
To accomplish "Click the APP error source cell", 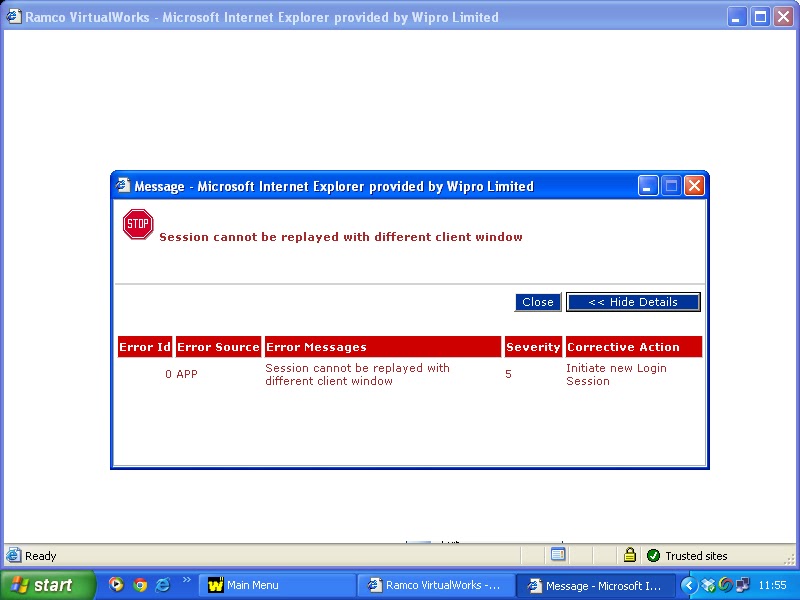I will (x=187, y=374).
